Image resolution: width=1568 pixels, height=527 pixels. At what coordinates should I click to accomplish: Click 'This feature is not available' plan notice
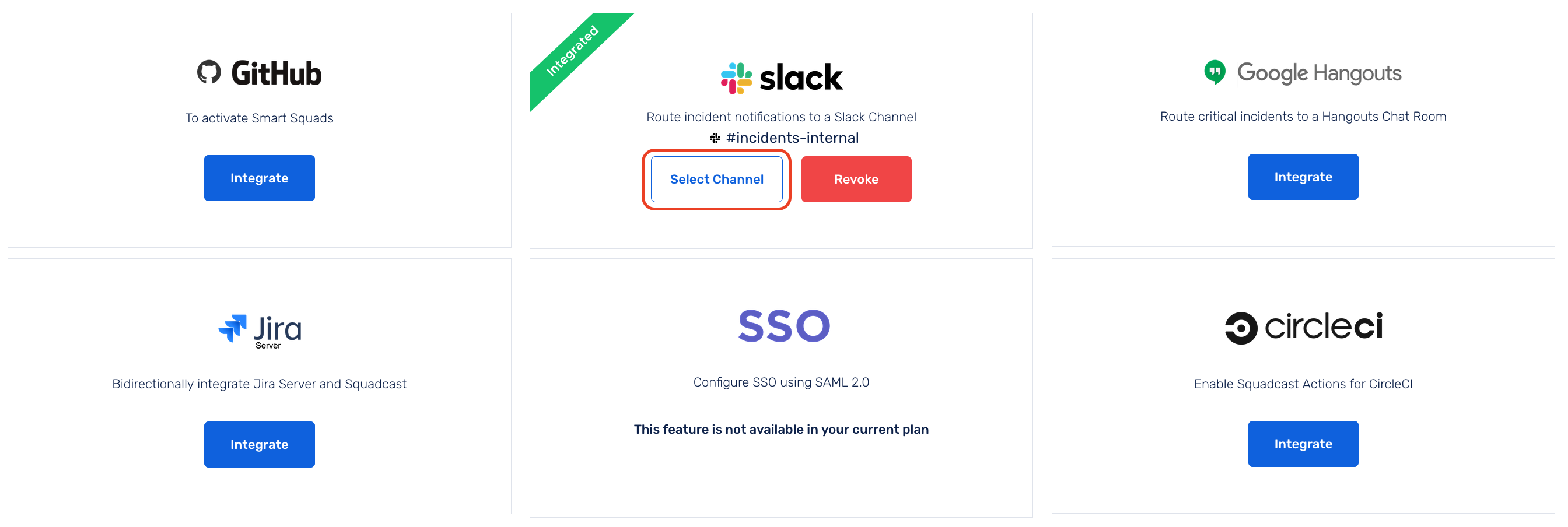781,429
